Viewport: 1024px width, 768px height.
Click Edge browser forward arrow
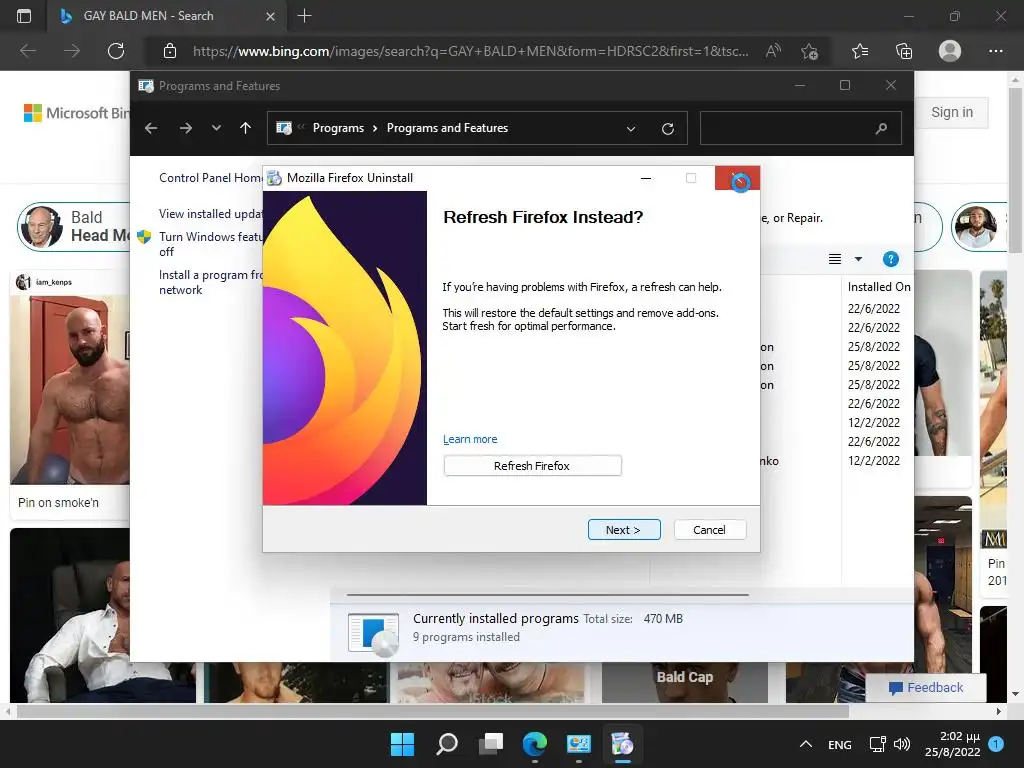click(72, 51)
